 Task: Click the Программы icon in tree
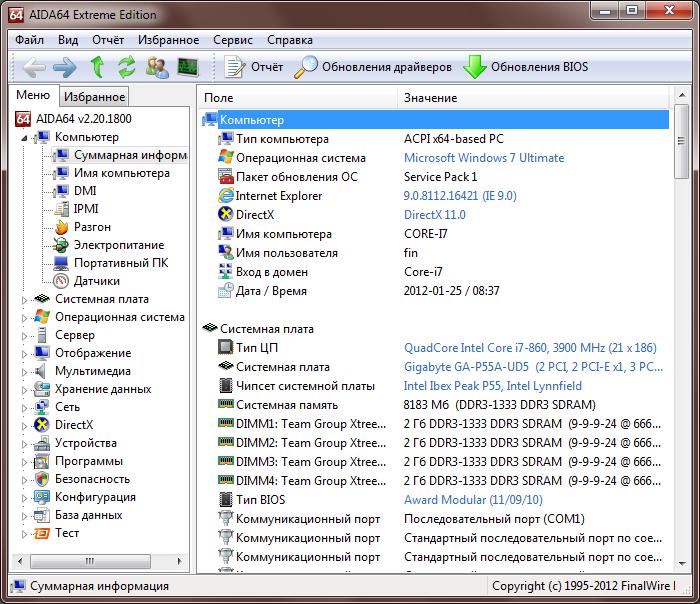coord(42,461)
